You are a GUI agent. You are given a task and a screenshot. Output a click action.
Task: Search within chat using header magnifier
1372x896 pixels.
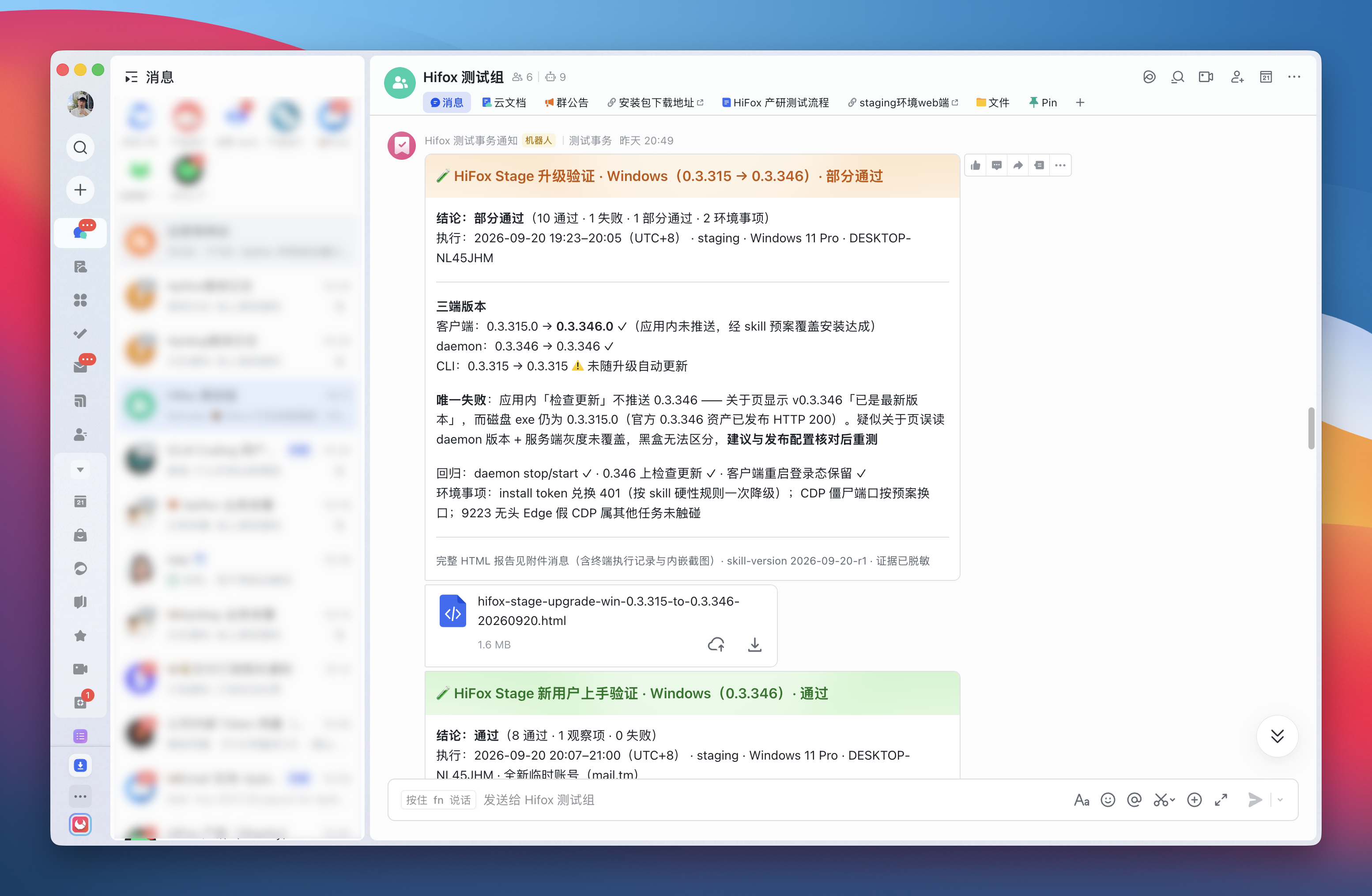pyautogui.click(x=1177, y=77)
